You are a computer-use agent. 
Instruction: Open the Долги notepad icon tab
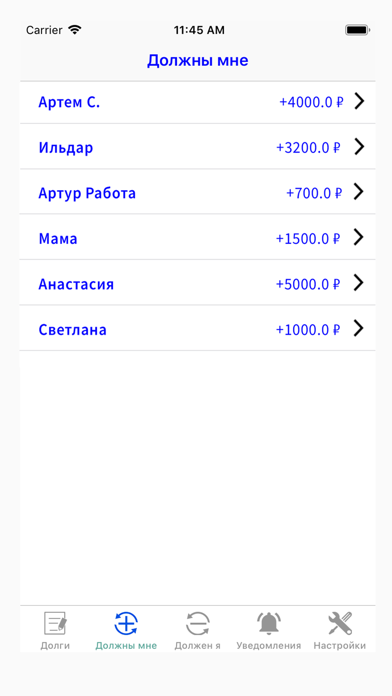tap(55, 623)
